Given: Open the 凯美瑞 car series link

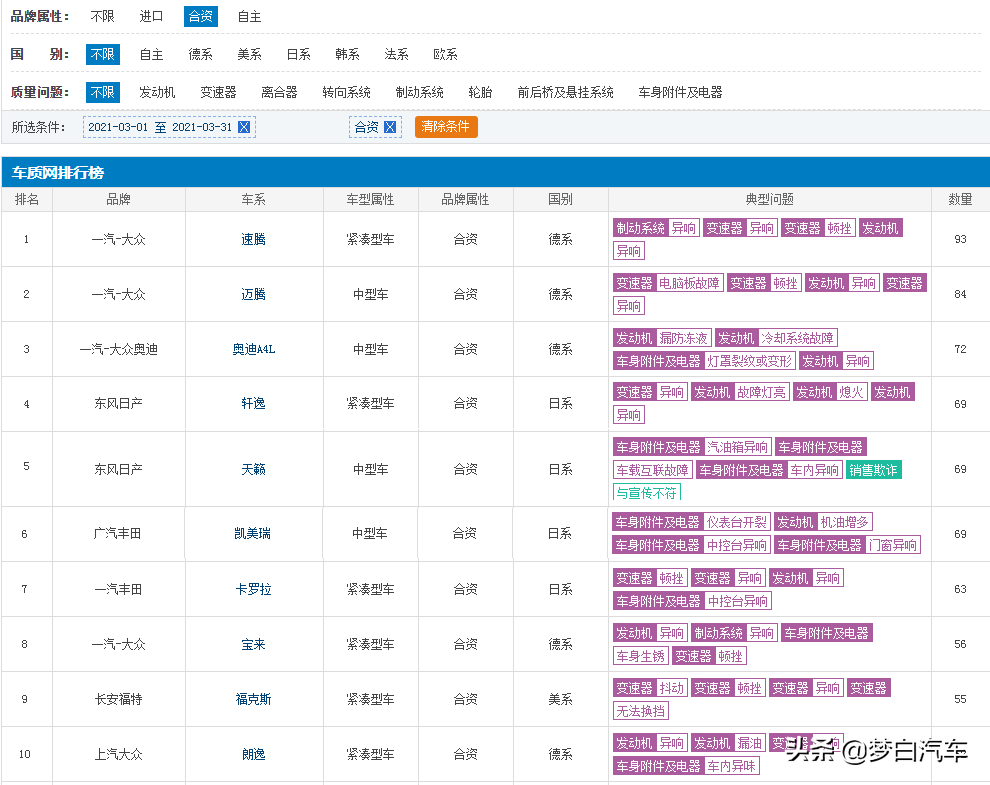Looking at the screenshot, I should (253, 534).
